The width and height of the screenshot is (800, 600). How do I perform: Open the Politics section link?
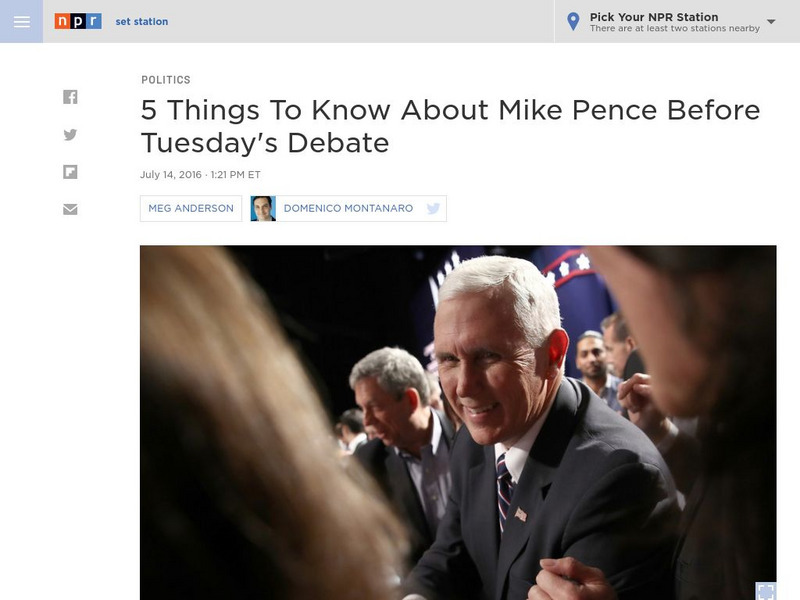(x=166, y=80)
